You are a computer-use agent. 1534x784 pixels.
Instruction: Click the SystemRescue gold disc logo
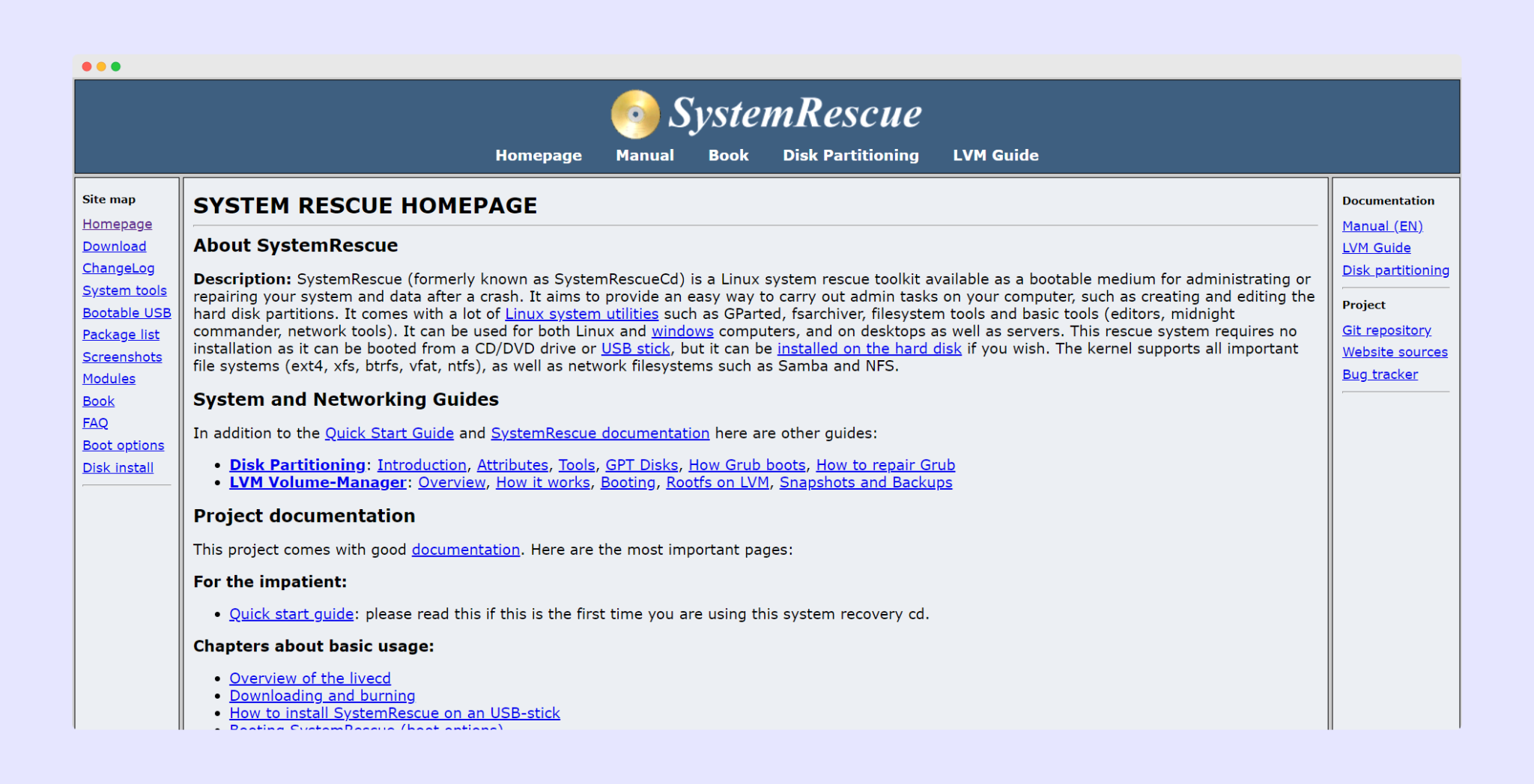click(x=634, y=115)
